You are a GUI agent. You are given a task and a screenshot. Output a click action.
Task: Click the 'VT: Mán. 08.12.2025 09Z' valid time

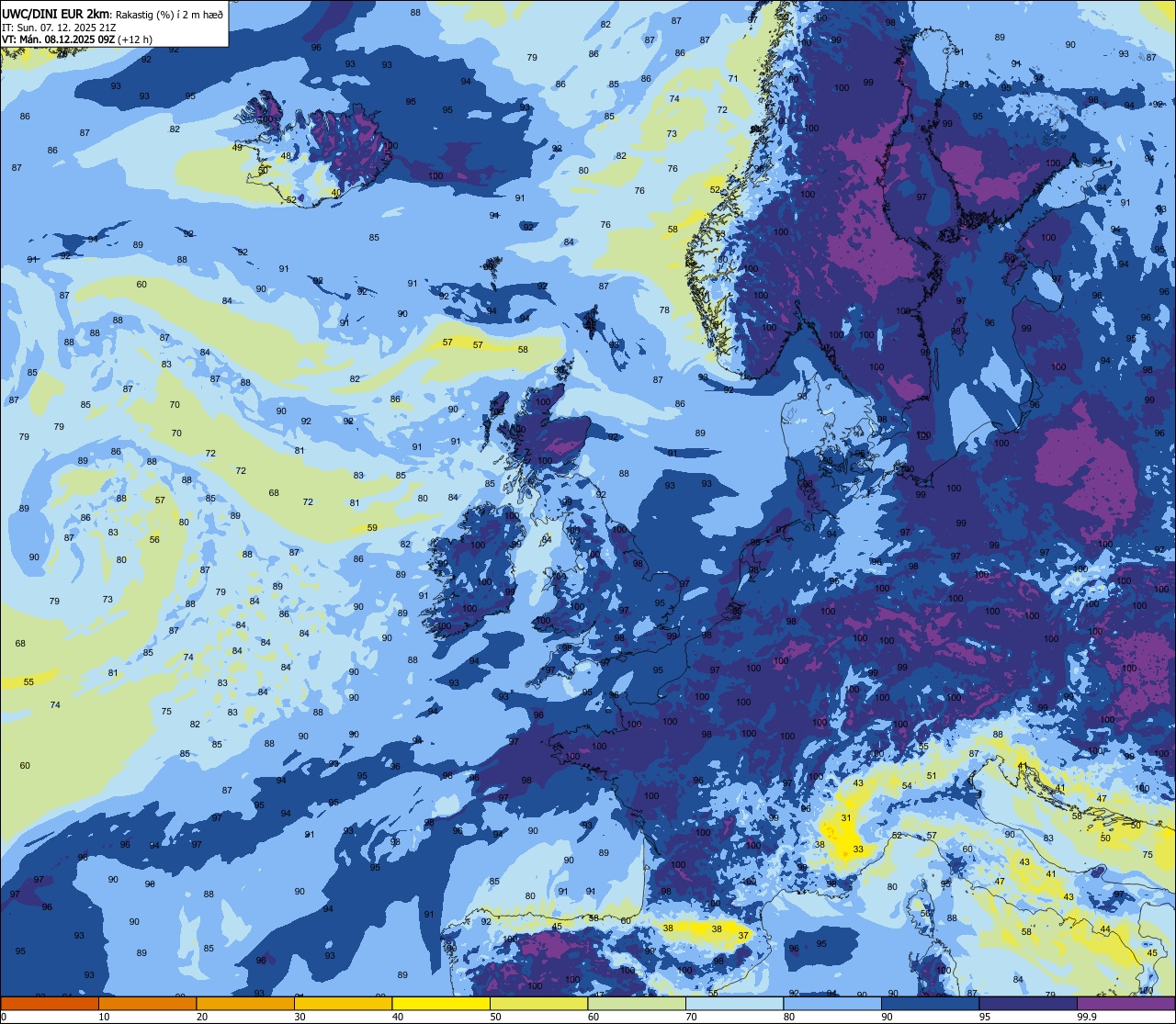(x=57, y=39)
